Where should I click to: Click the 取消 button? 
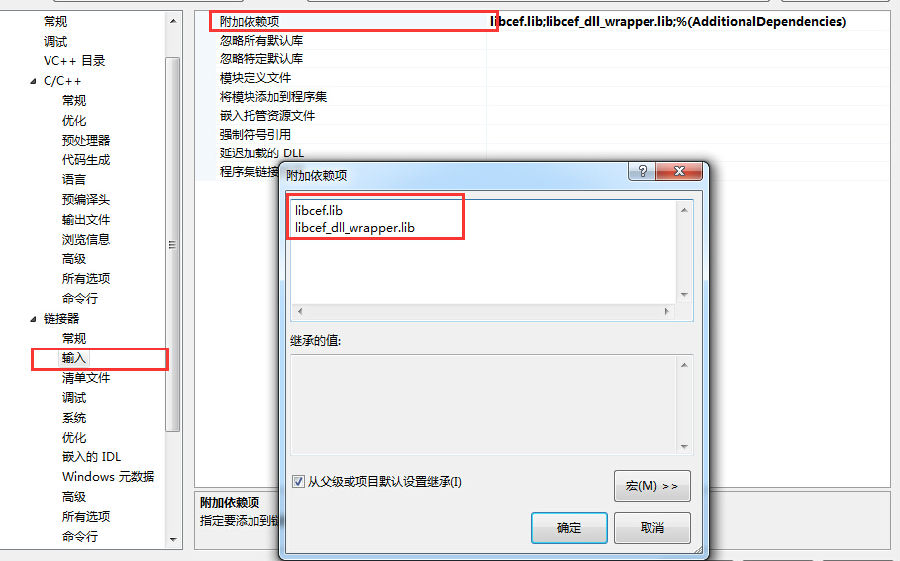point(652,528)
